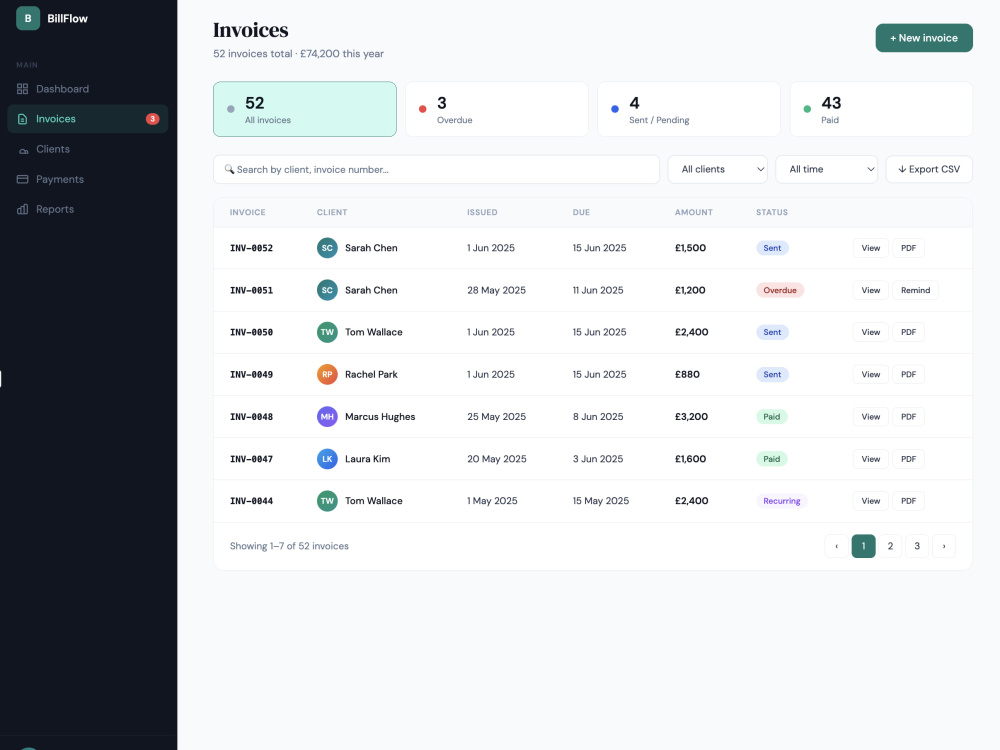Click Marcus Hughes MH avatar

(x=327, y=416)
